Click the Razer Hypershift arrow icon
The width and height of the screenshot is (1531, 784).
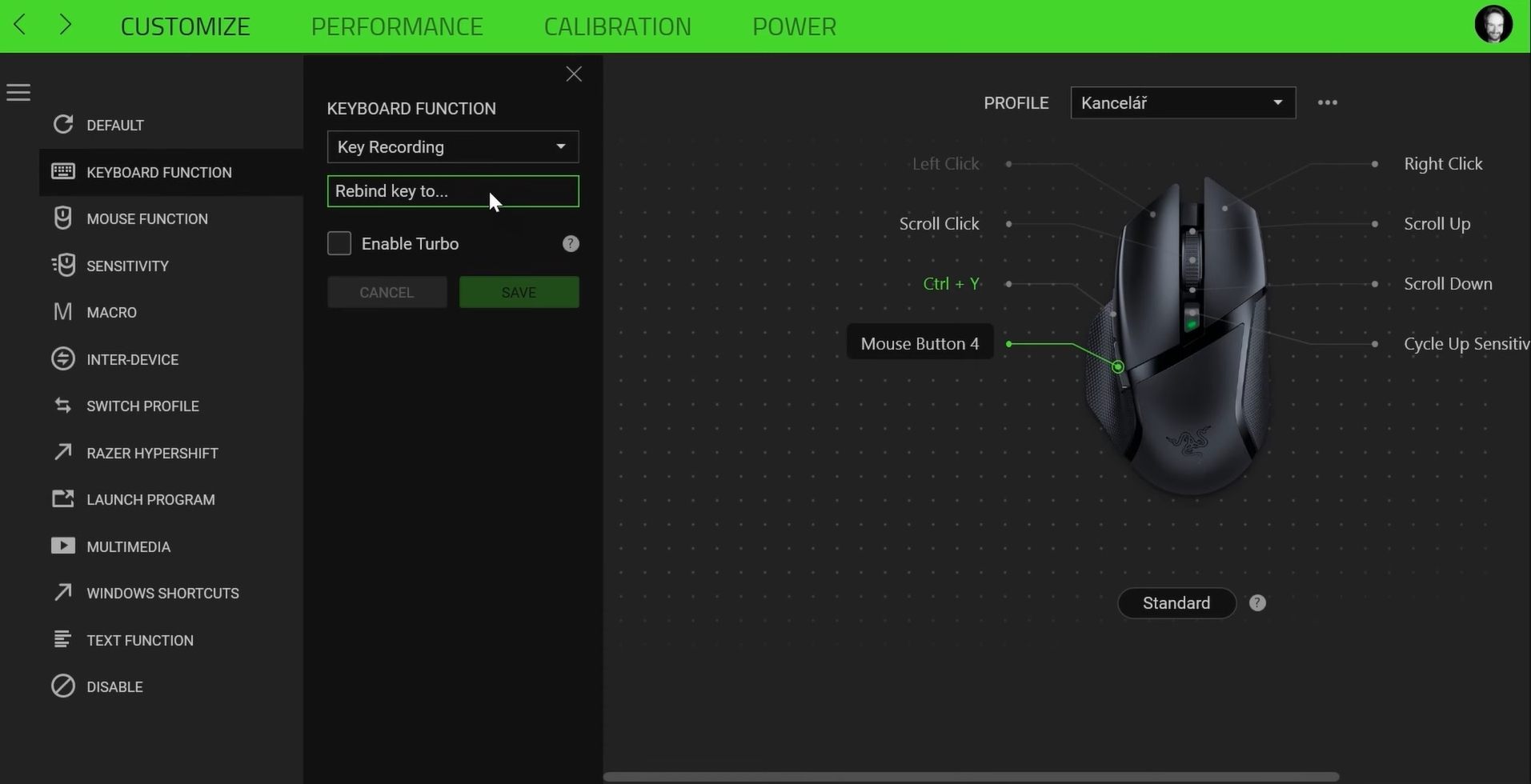point(63,452)
